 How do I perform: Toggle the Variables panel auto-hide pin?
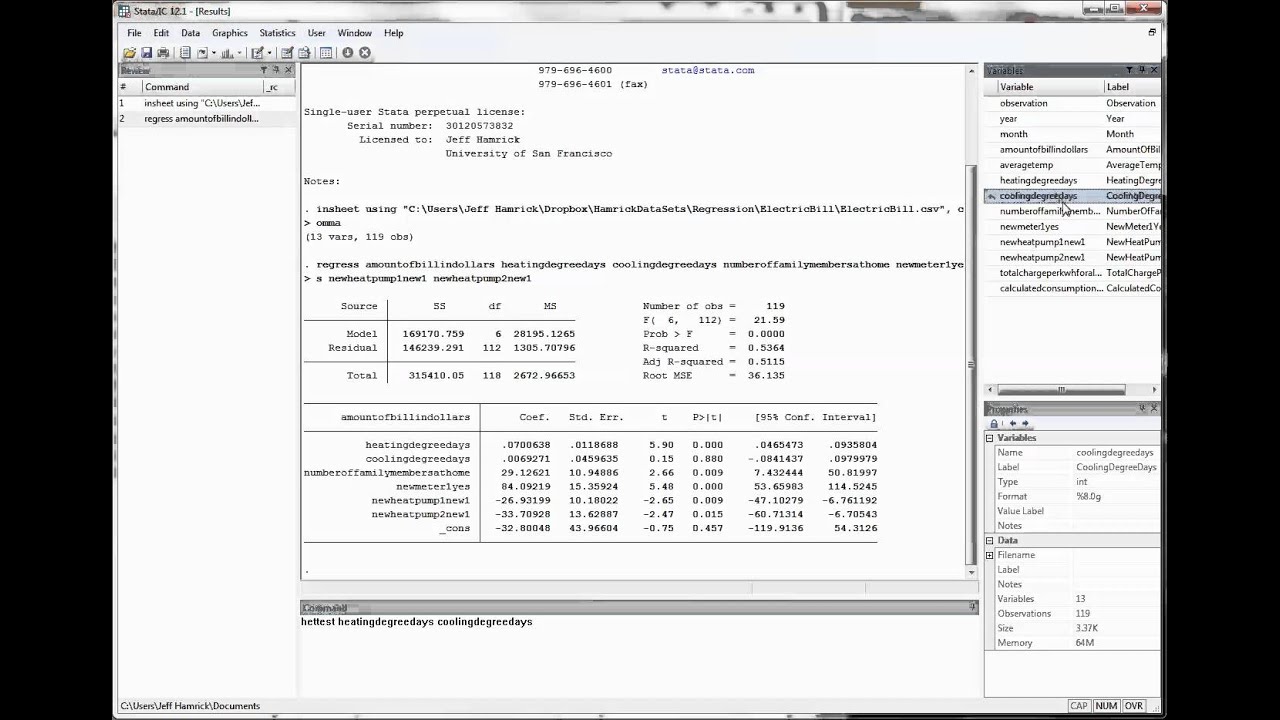1142,70
